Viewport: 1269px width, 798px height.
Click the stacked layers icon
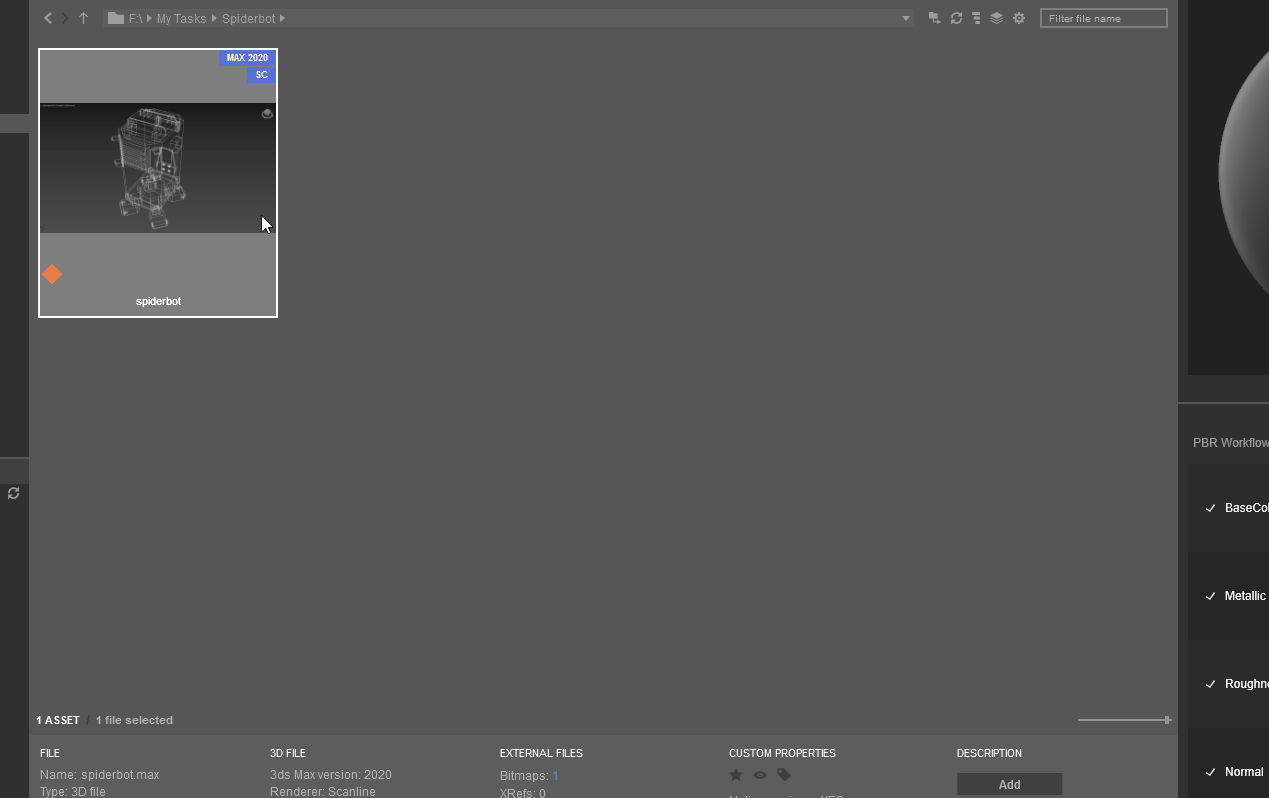coord(997,18)
